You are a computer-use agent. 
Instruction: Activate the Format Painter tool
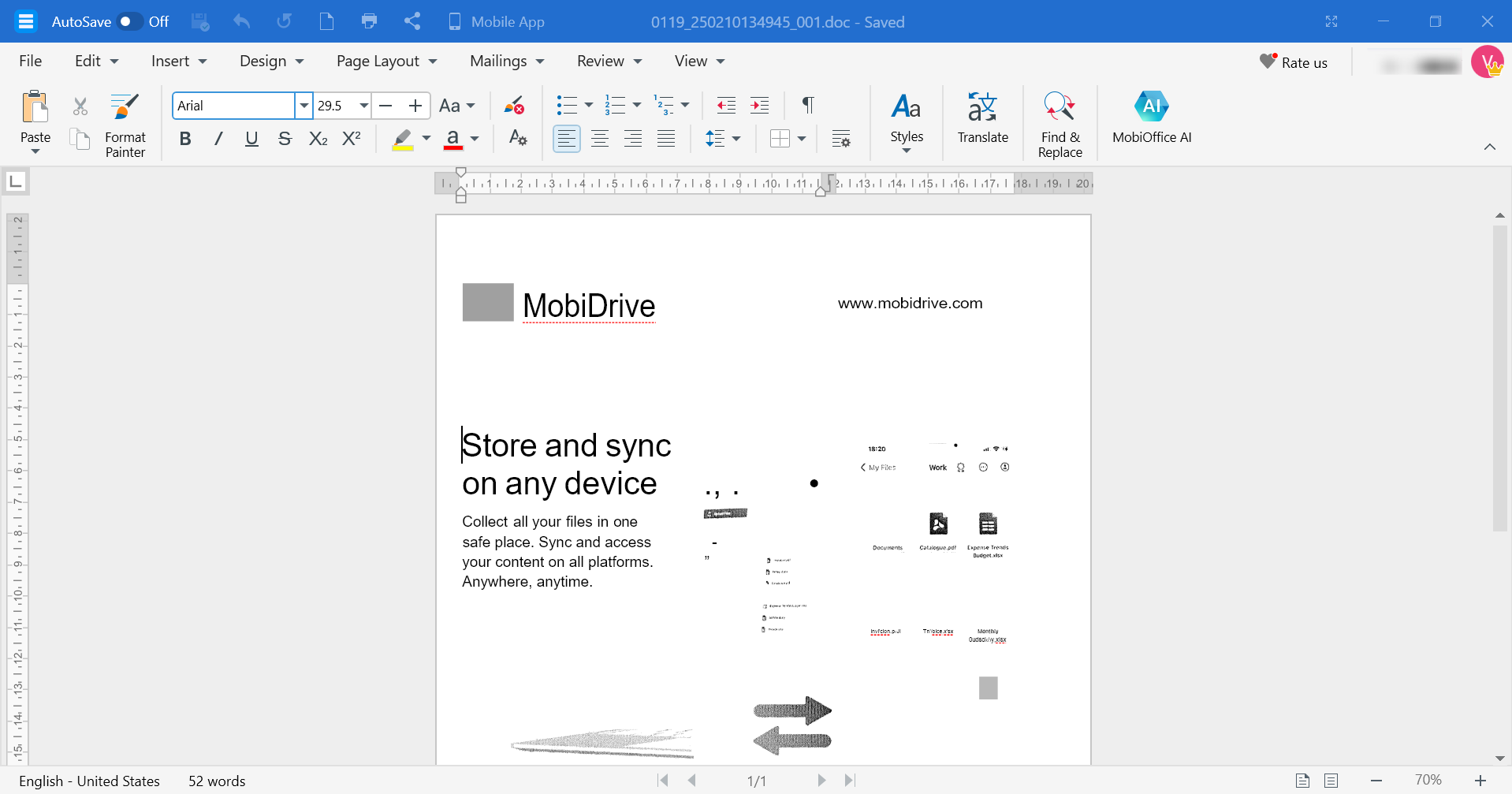tap(125, 122)
